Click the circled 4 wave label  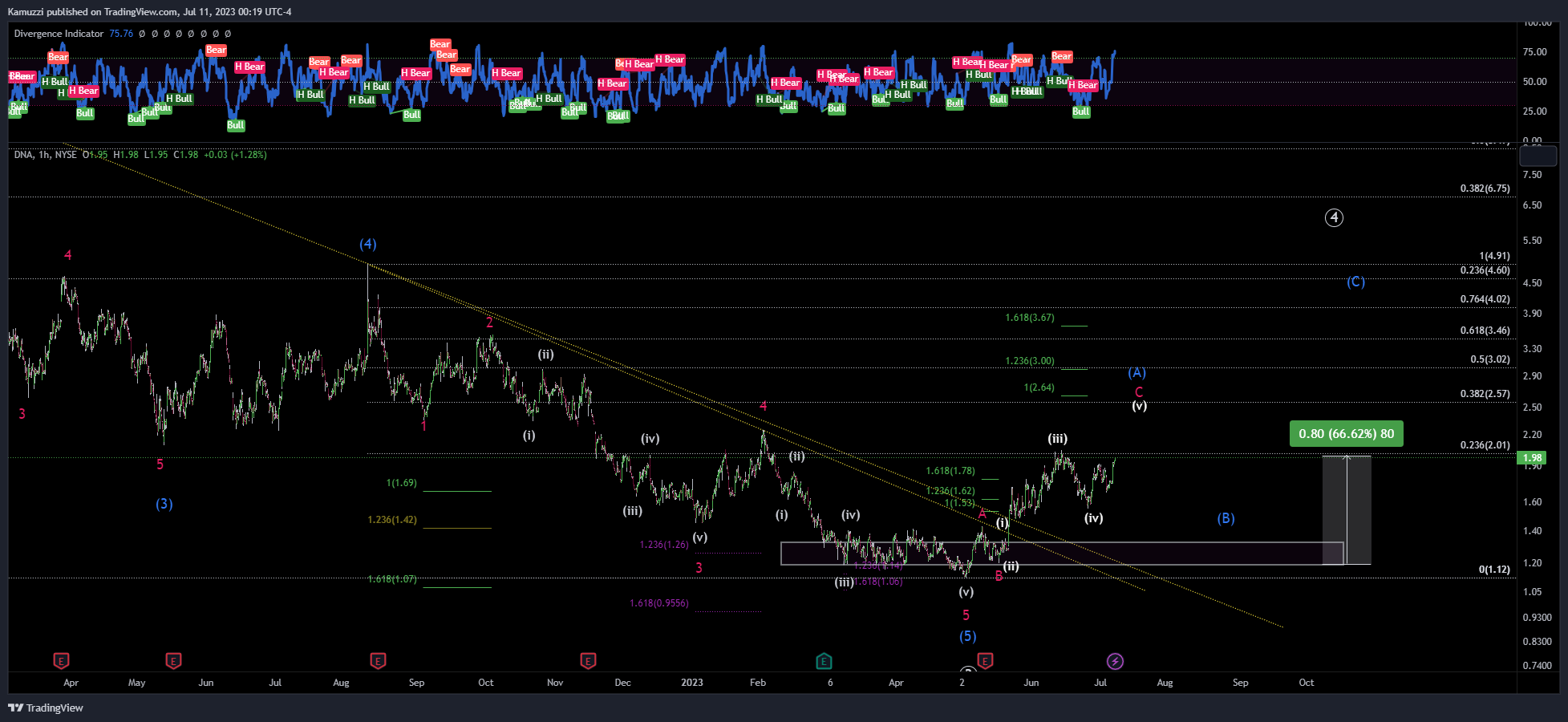(1334, 217)
